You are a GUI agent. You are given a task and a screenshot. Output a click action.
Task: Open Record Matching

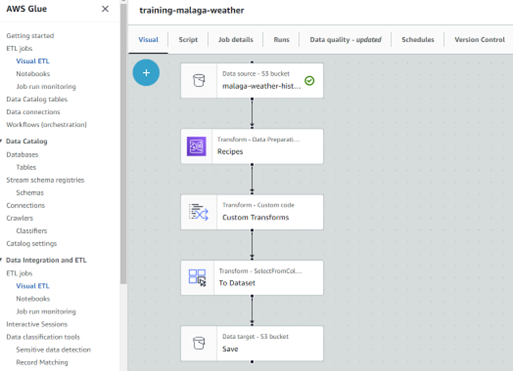(x=42, y=362)
